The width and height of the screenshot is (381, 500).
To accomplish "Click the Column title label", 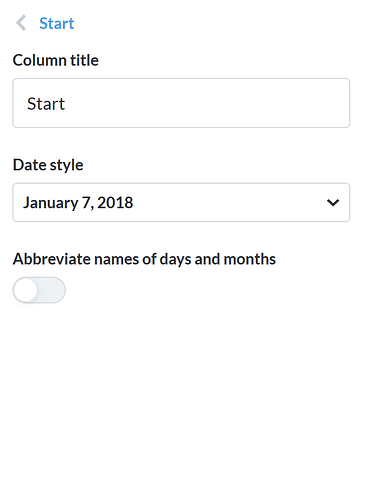I will pos(56,60).
